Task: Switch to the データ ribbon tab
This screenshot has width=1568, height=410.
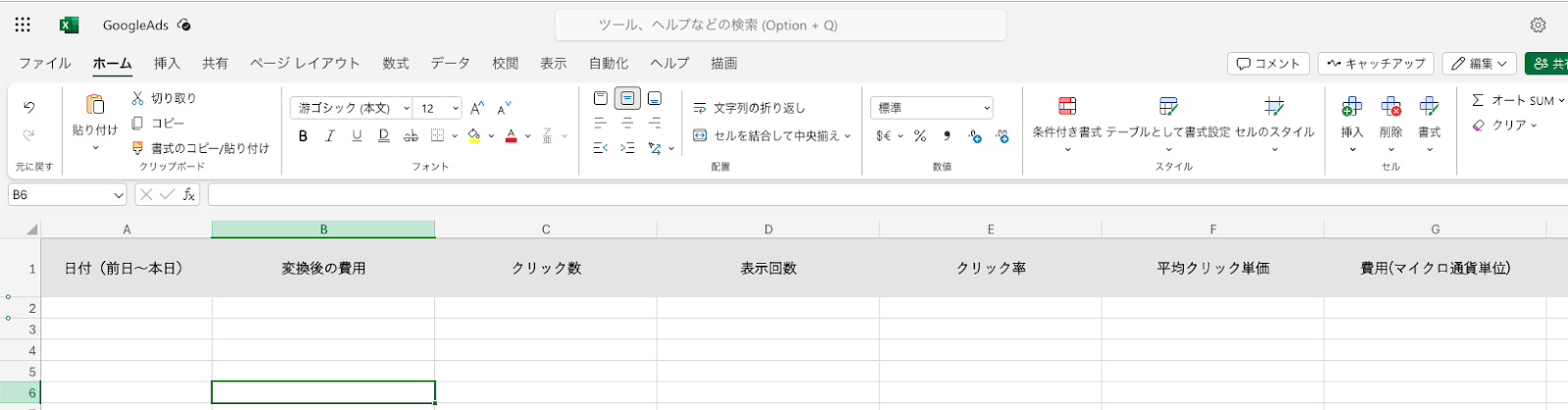Action: coord(450,64)
